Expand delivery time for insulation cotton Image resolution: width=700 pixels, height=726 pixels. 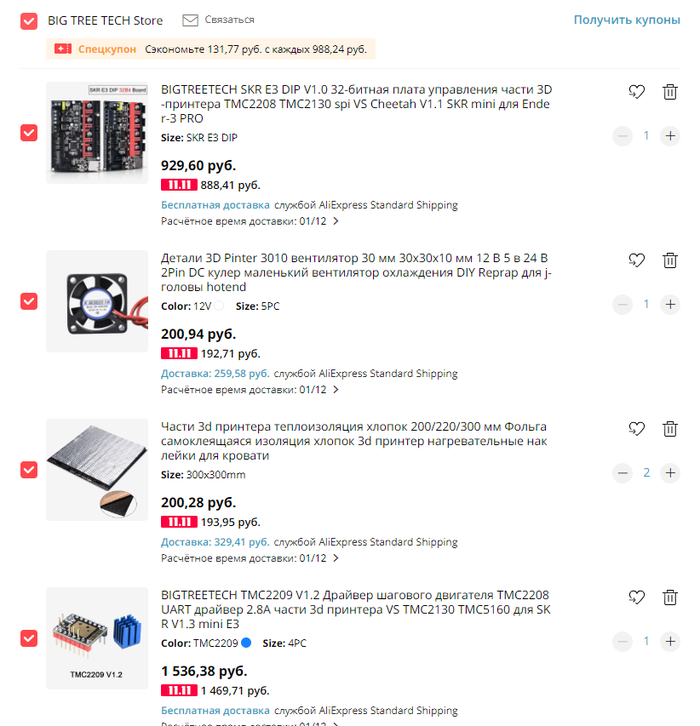pyautogui.click(x=336, y=558)
